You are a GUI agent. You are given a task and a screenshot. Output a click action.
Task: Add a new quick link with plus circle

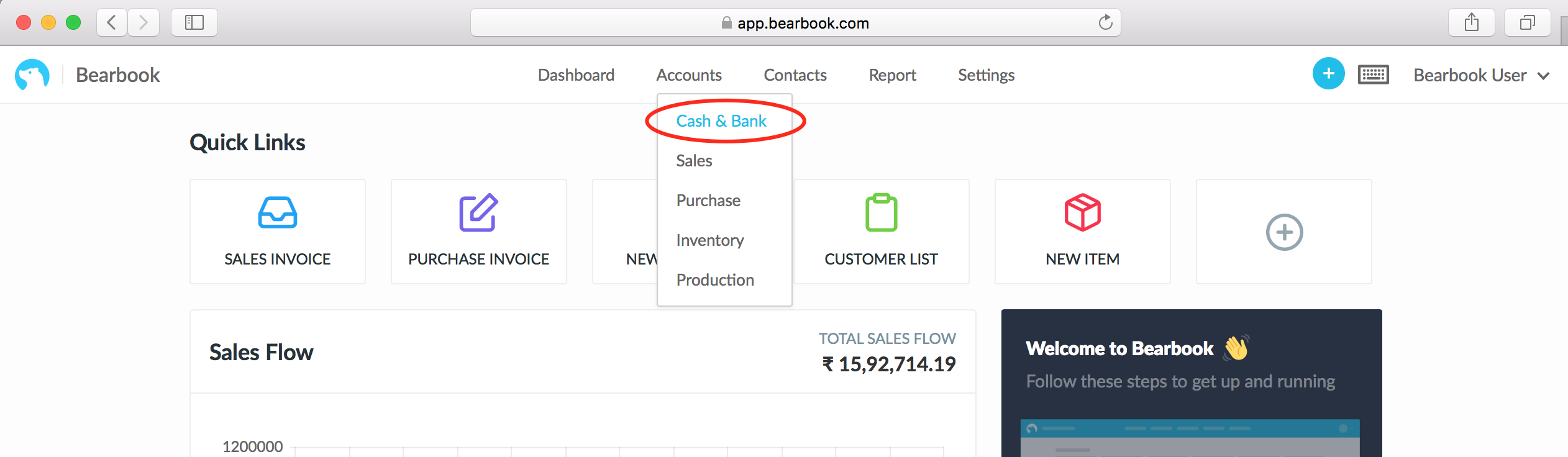pyautogui.click(x=1284, y=232)
